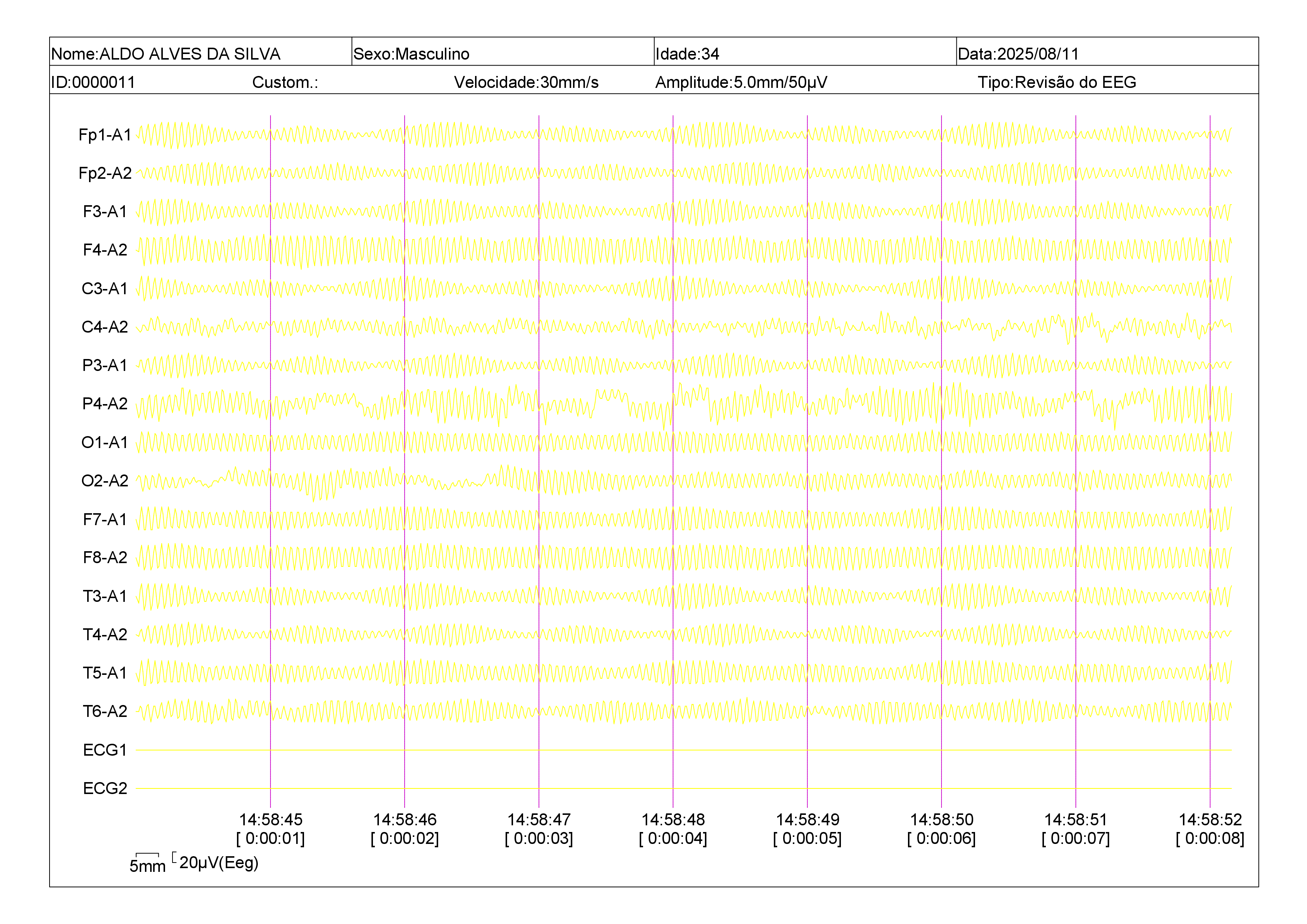Click the 14:58:50 time label
Viewport: 1307px width, 924px height.
[x=942, y=819]
